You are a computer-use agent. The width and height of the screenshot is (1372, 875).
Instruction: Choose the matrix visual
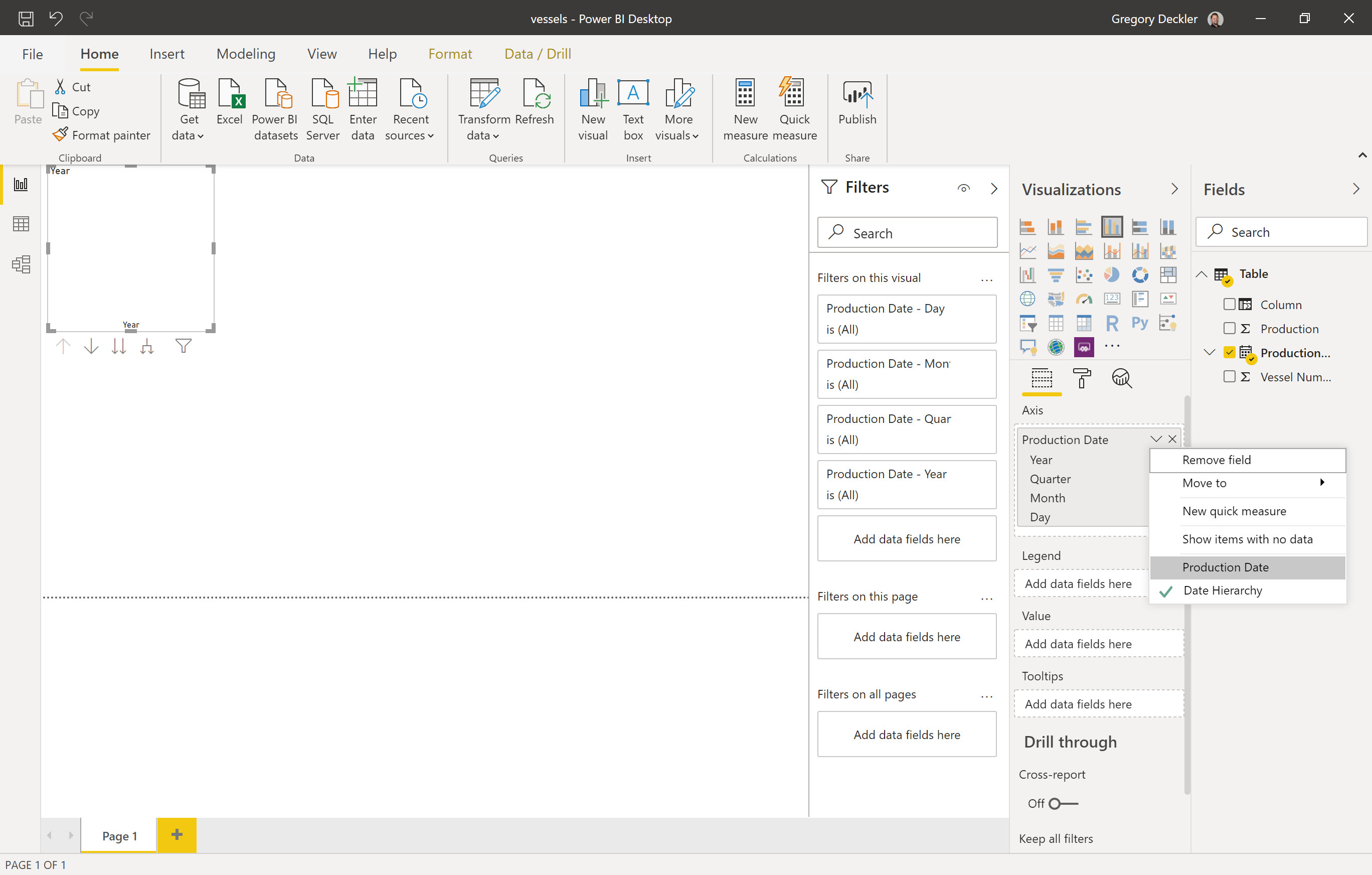coord(1083,323)
